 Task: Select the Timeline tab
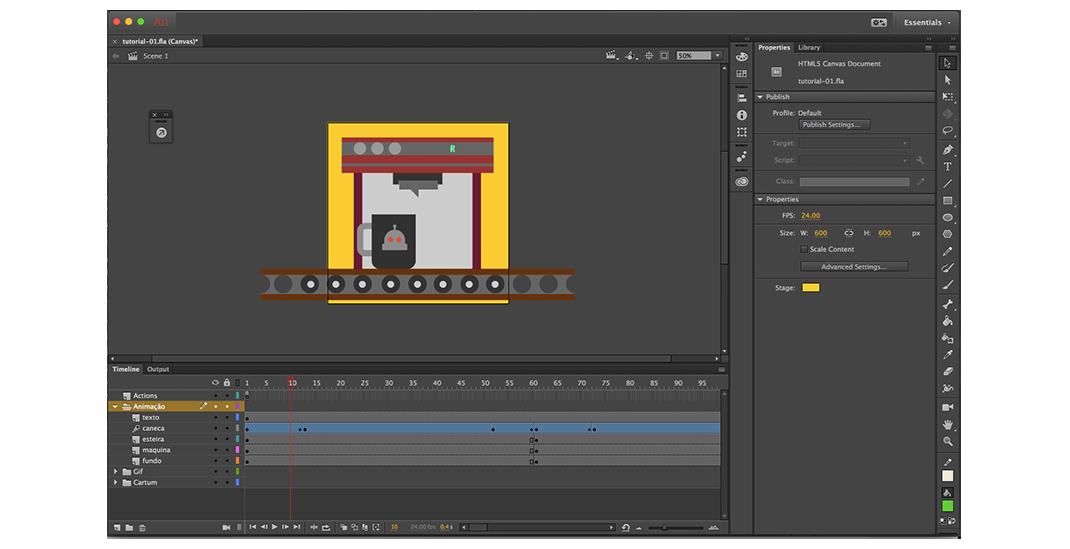pos(126,370)
